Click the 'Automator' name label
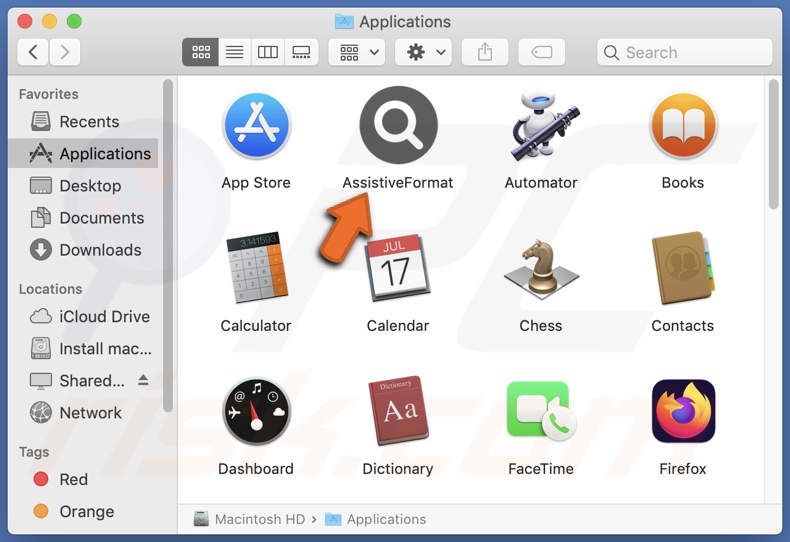The image size is (790, 542). point(541,182)
